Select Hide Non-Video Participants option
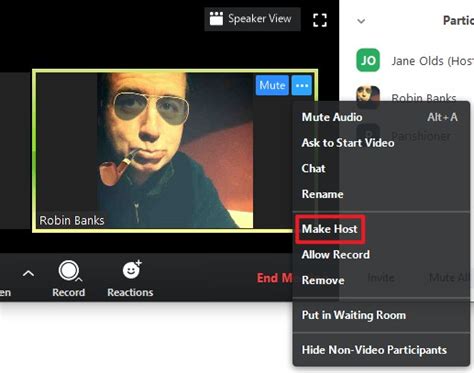 pyautogui.click(x=381, y=350)
